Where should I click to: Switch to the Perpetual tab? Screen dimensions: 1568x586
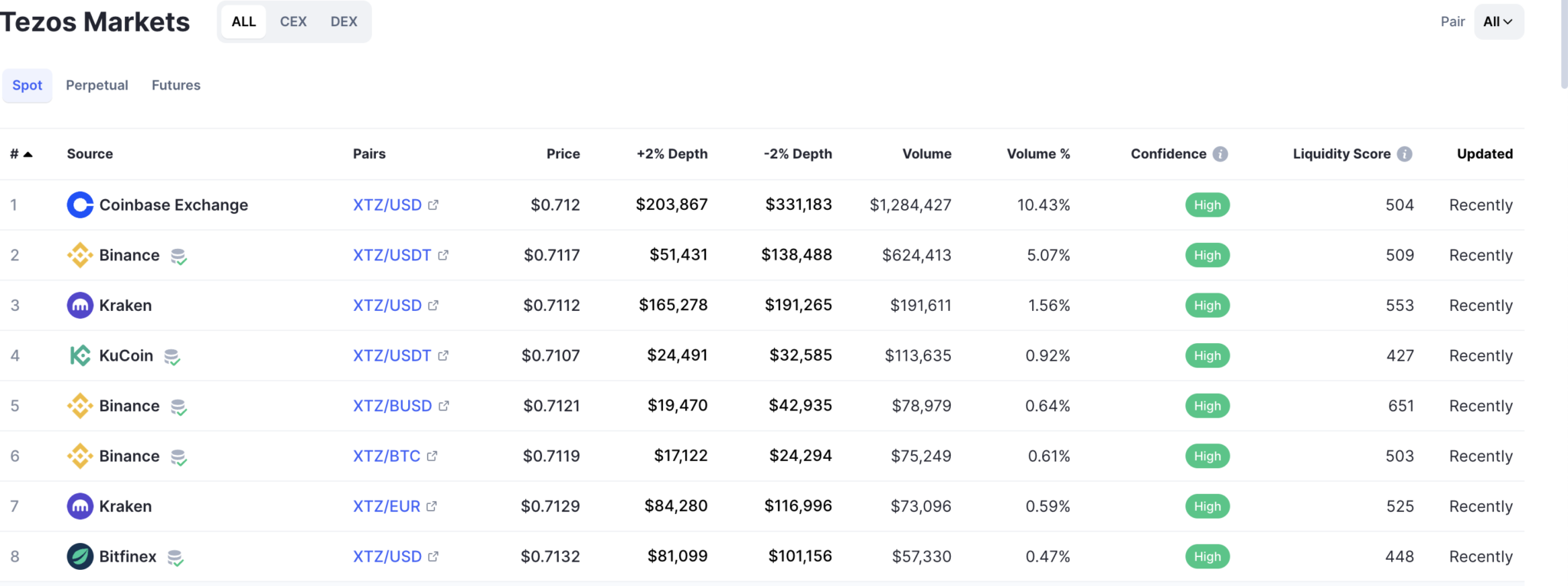coord(97,85)
